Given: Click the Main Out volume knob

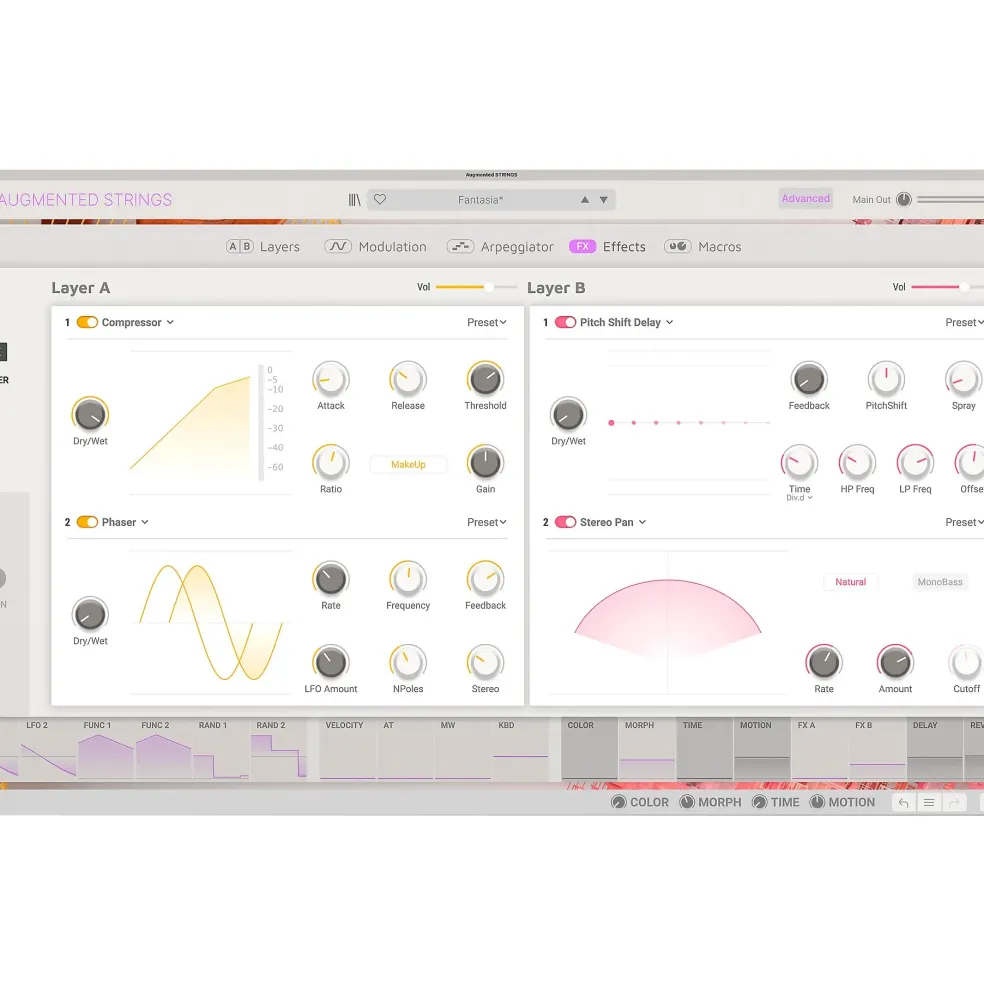Looking at the screenshot, I should tap(904, 200).
